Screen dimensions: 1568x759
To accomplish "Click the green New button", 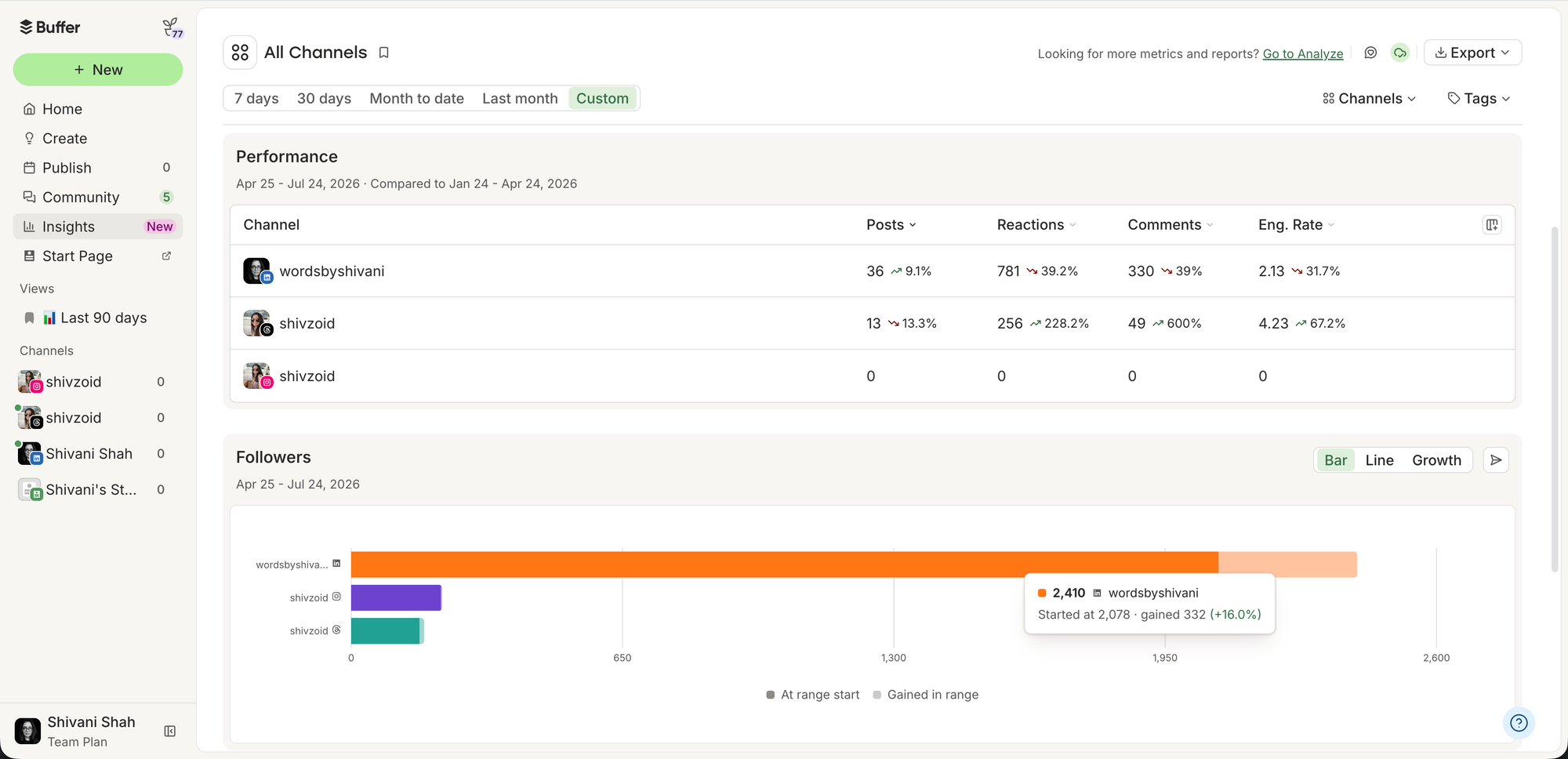I will click(x=98, y=70).
